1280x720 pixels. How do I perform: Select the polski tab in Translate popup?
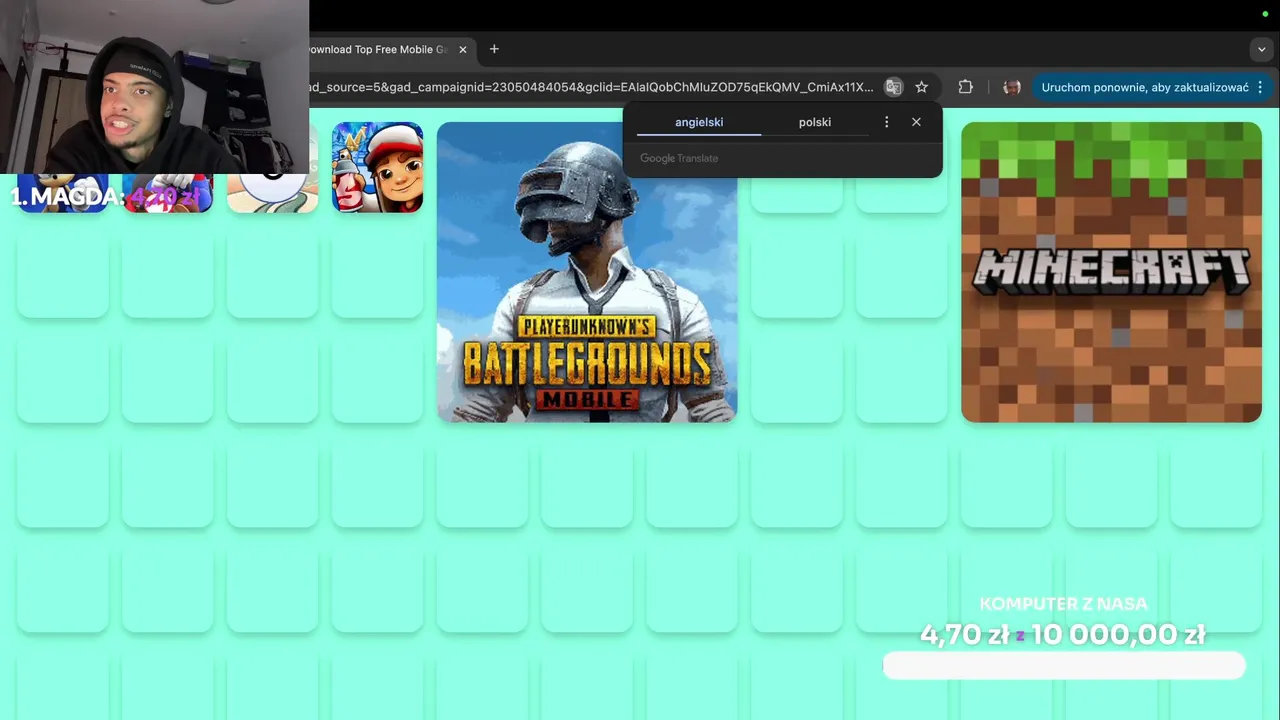coord(815,122)
